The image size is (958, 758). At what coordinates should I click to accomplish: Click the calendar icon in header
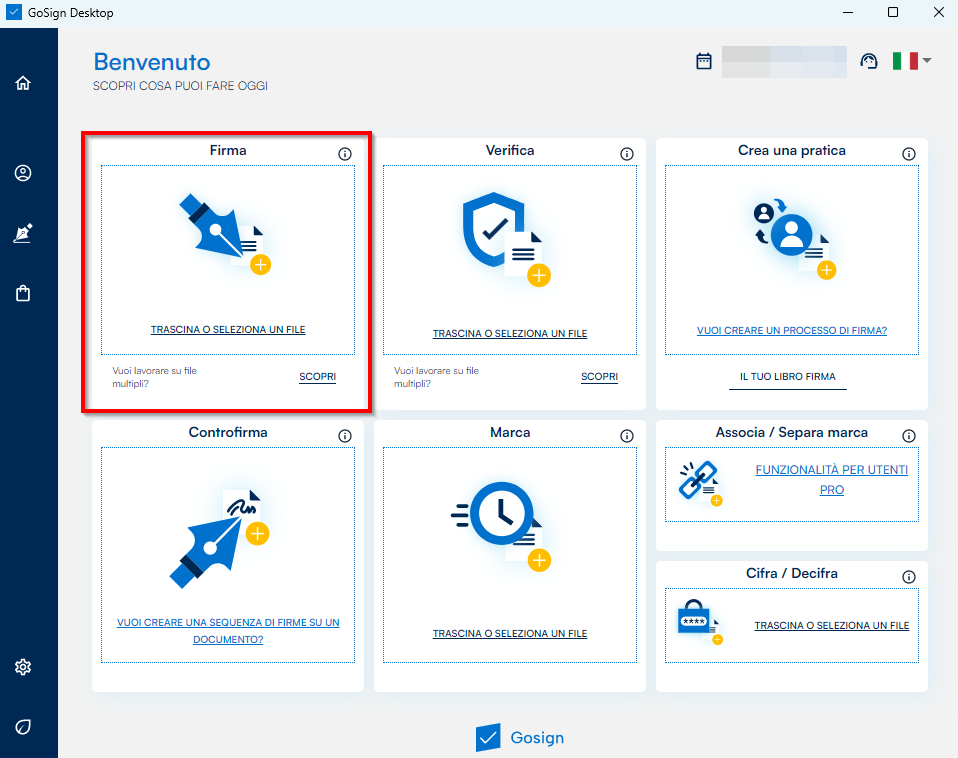(704, 61)
